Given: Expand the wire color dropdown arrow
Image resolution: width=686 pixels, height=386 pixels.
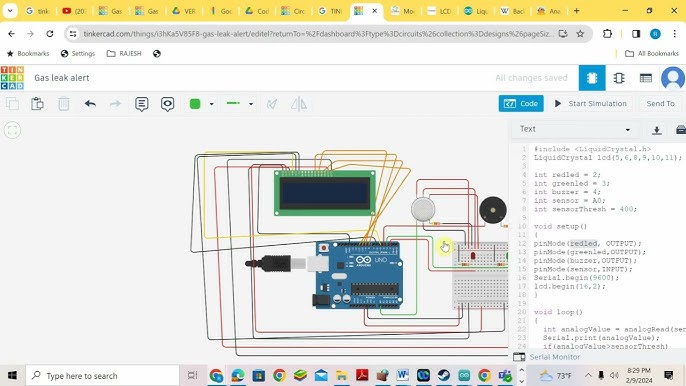Looking at the screenshot, I should [x=211, y=104].
